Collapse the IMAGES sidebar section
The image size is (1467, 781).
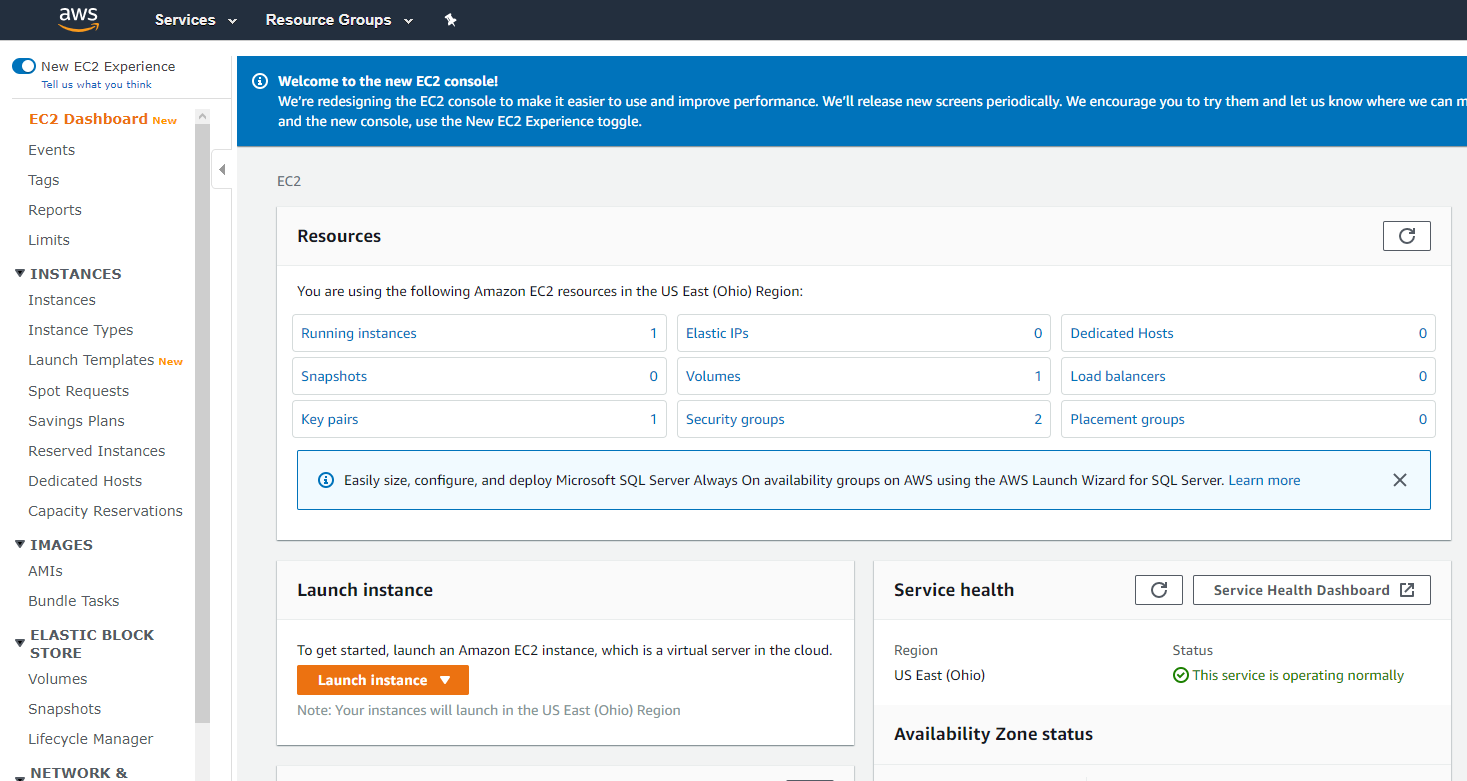pos(20,544)
